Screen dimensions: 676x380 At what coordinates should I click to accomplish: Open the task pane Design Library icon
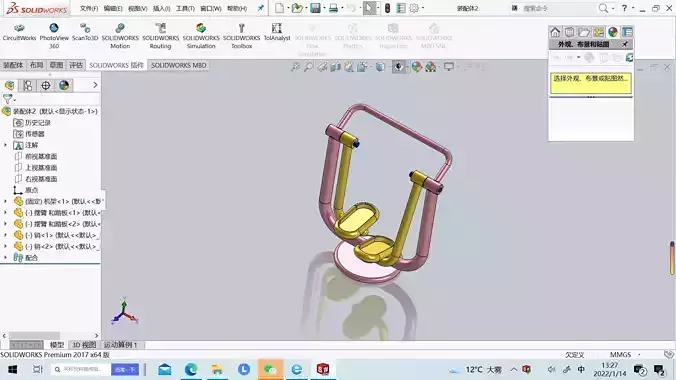(x=570, y=32)
